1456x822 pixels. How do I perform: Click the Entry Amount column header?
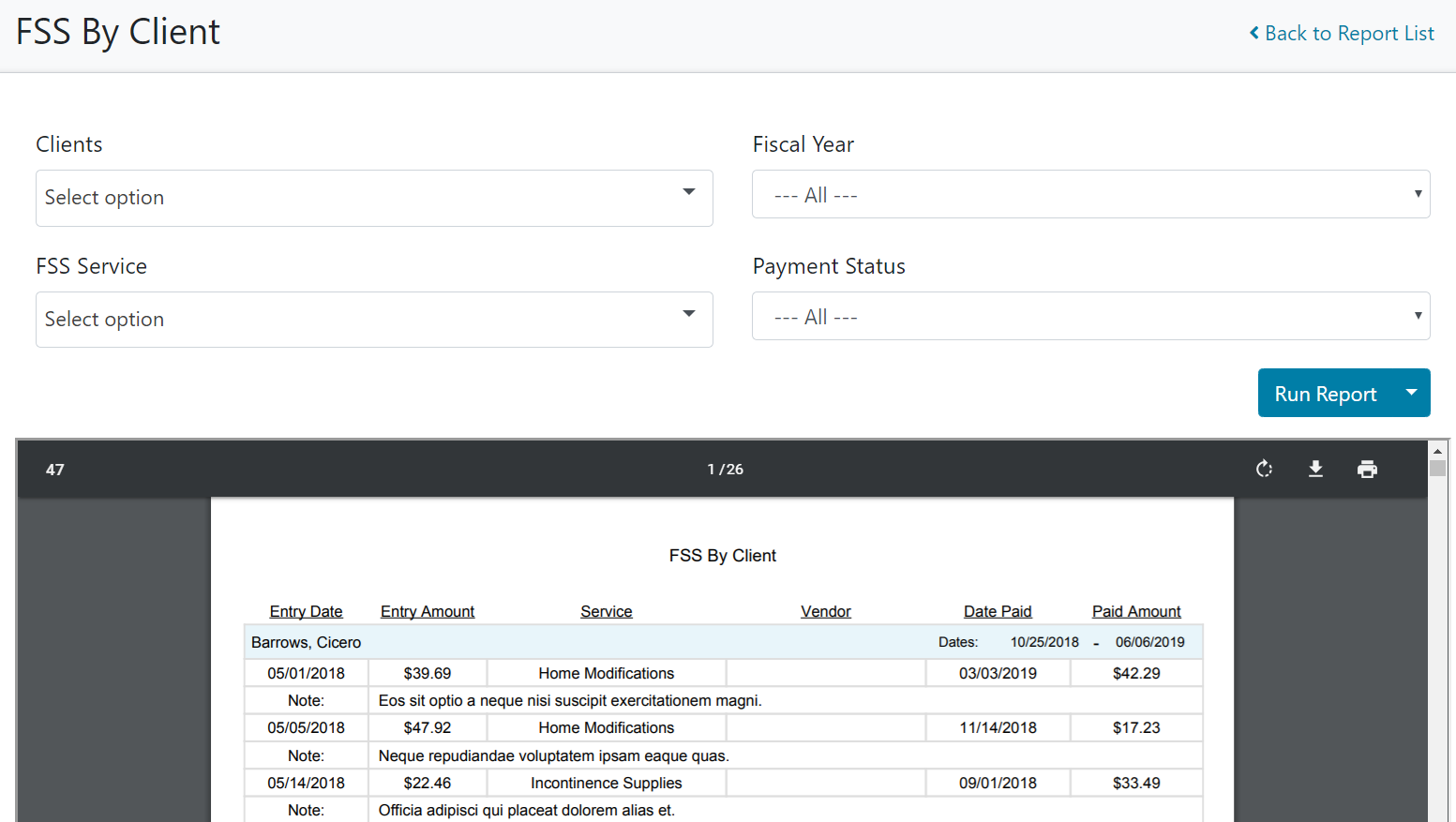pyautogui.click(x=428, y=611)
